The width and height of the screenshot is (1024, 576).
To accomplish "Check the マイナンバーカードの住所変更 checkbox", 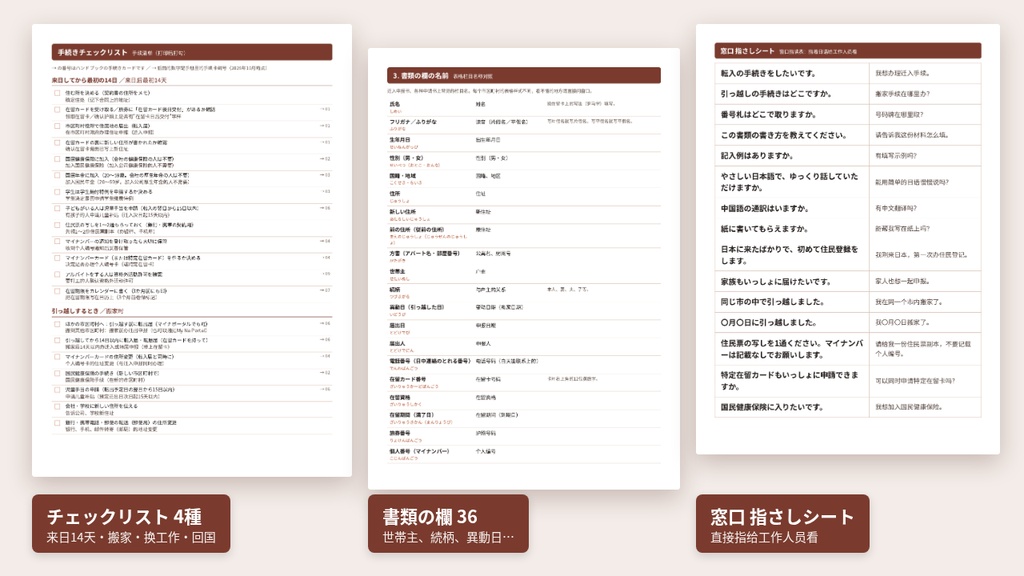I will [x=57, y=357].
